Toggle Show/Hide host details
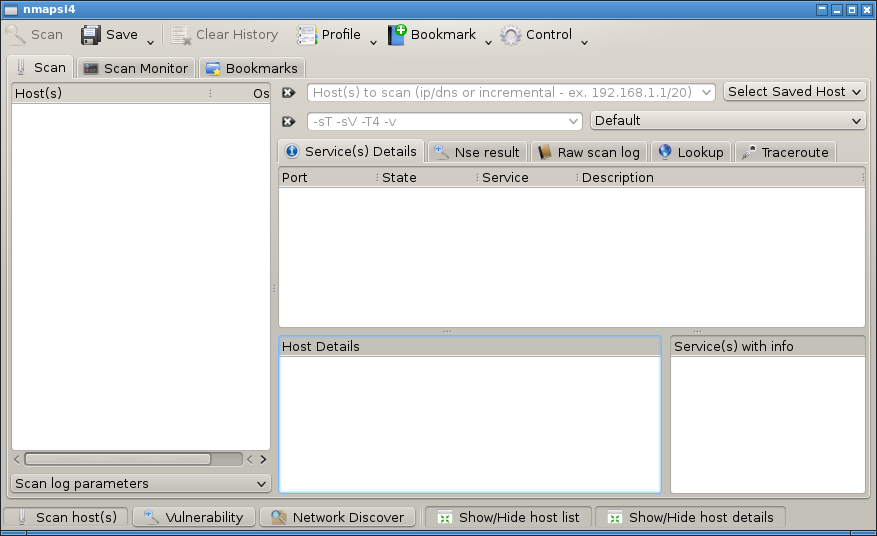Screen dimensions: 877x536 point(690,518)
